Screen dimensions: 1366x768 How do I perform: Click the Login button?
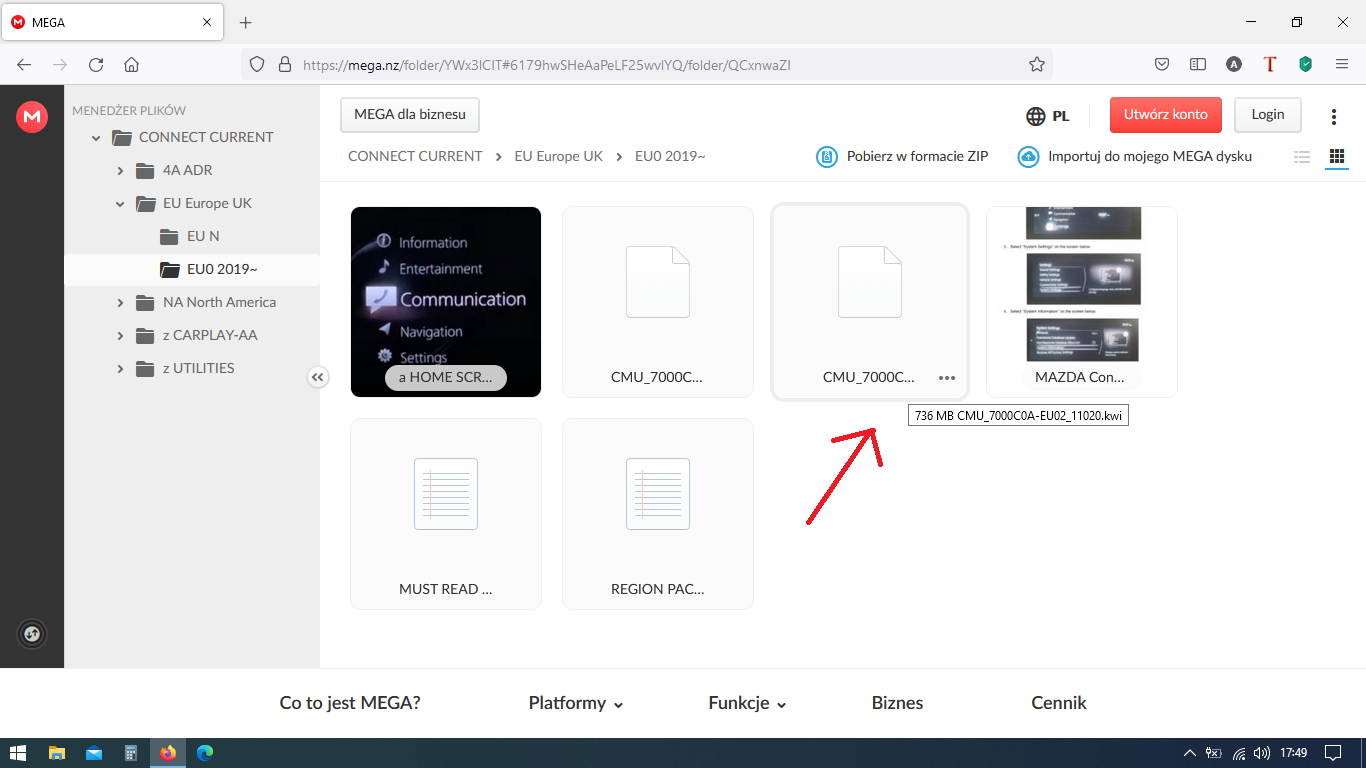[x=1267, y=114]
